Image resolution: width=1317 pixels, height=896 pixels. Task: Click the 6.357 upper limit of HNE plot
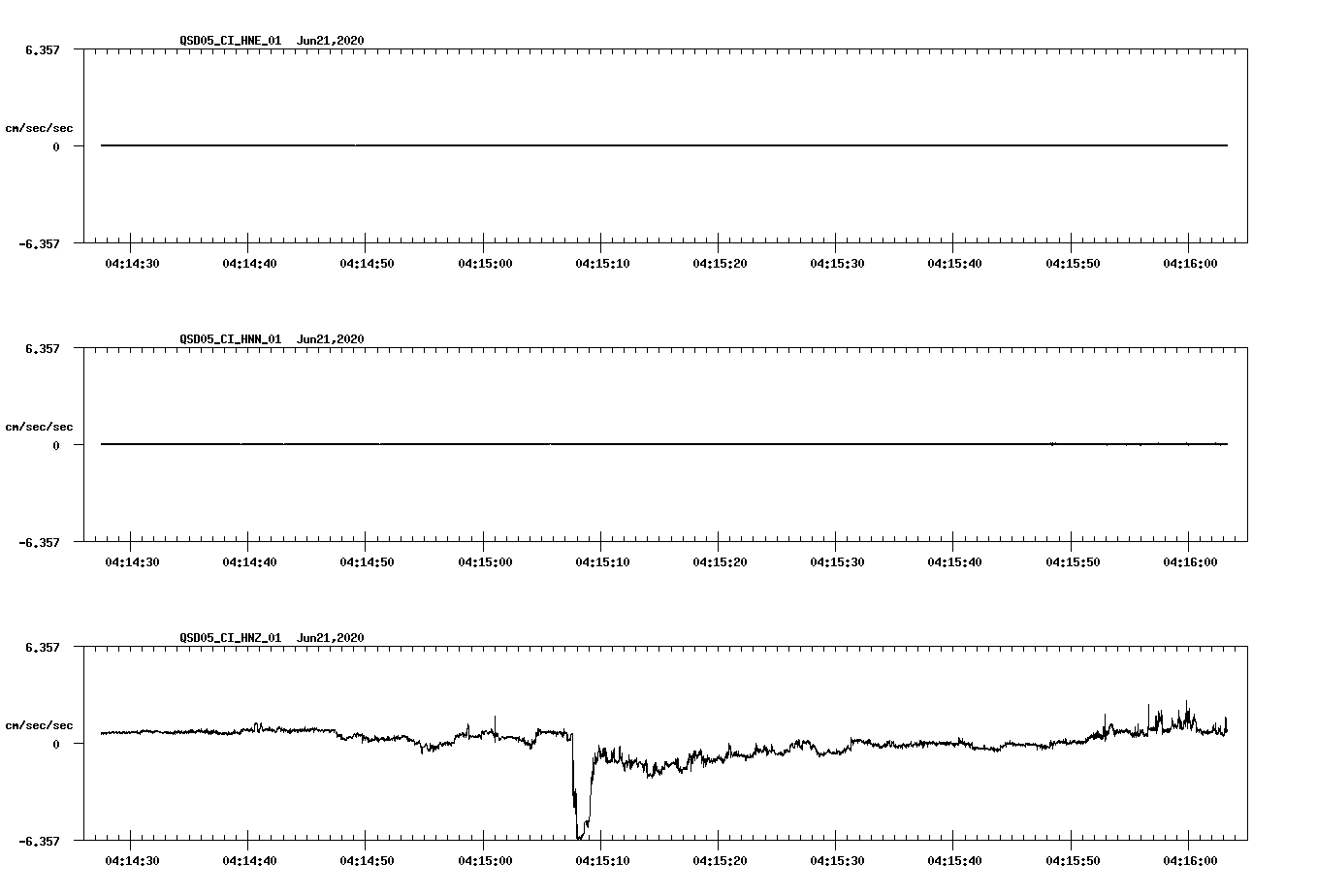click(43, 49)
